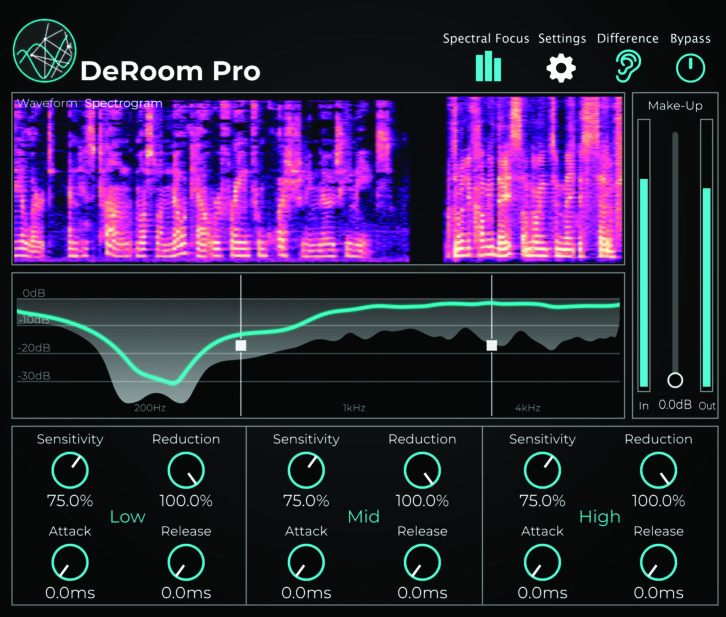Click Low band Reduction knob
726x617 pixels.
click(x=186, y=470)
